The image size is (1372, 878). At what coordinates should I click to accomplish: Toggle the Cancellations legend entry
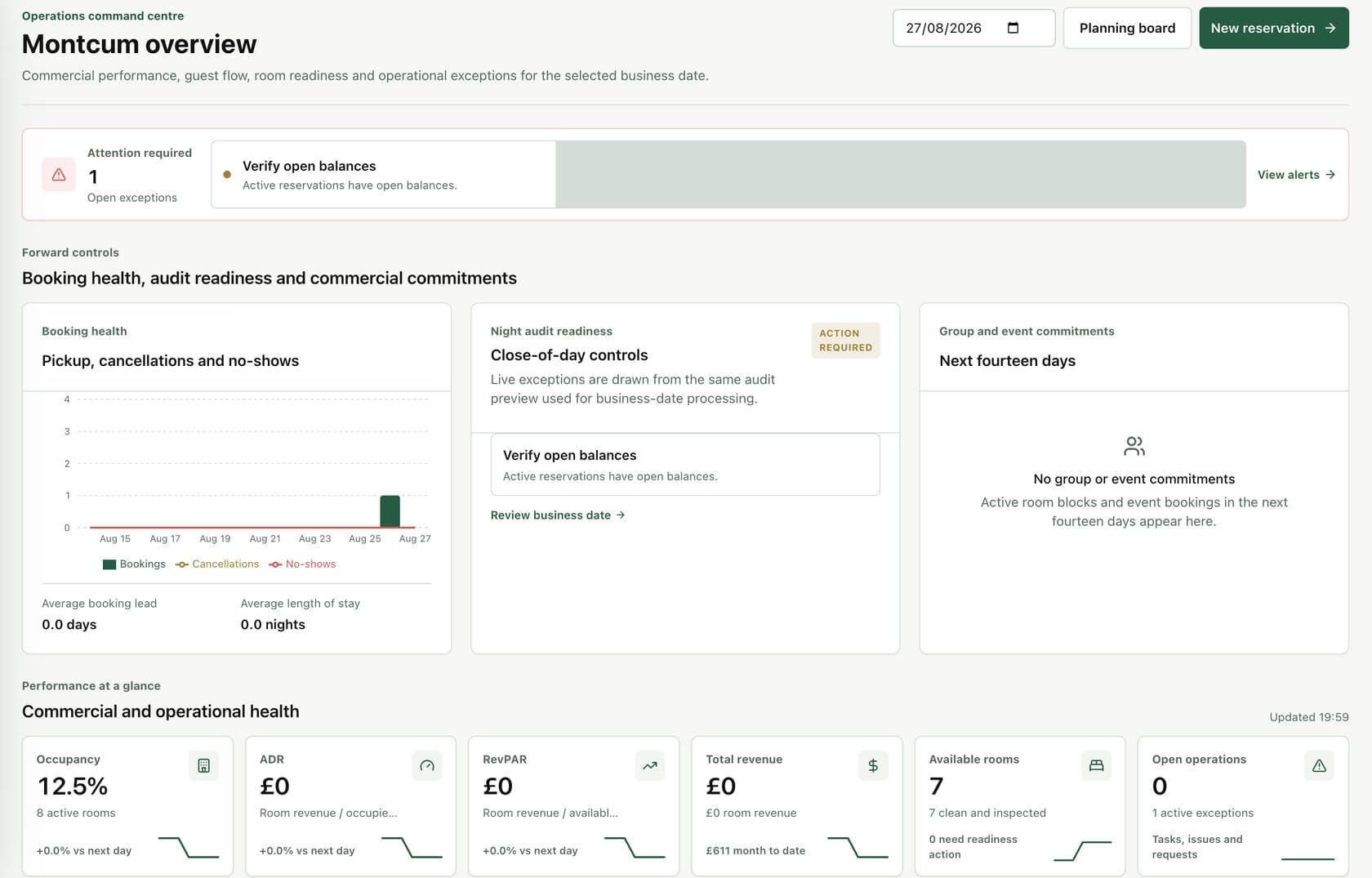point(217,564)
